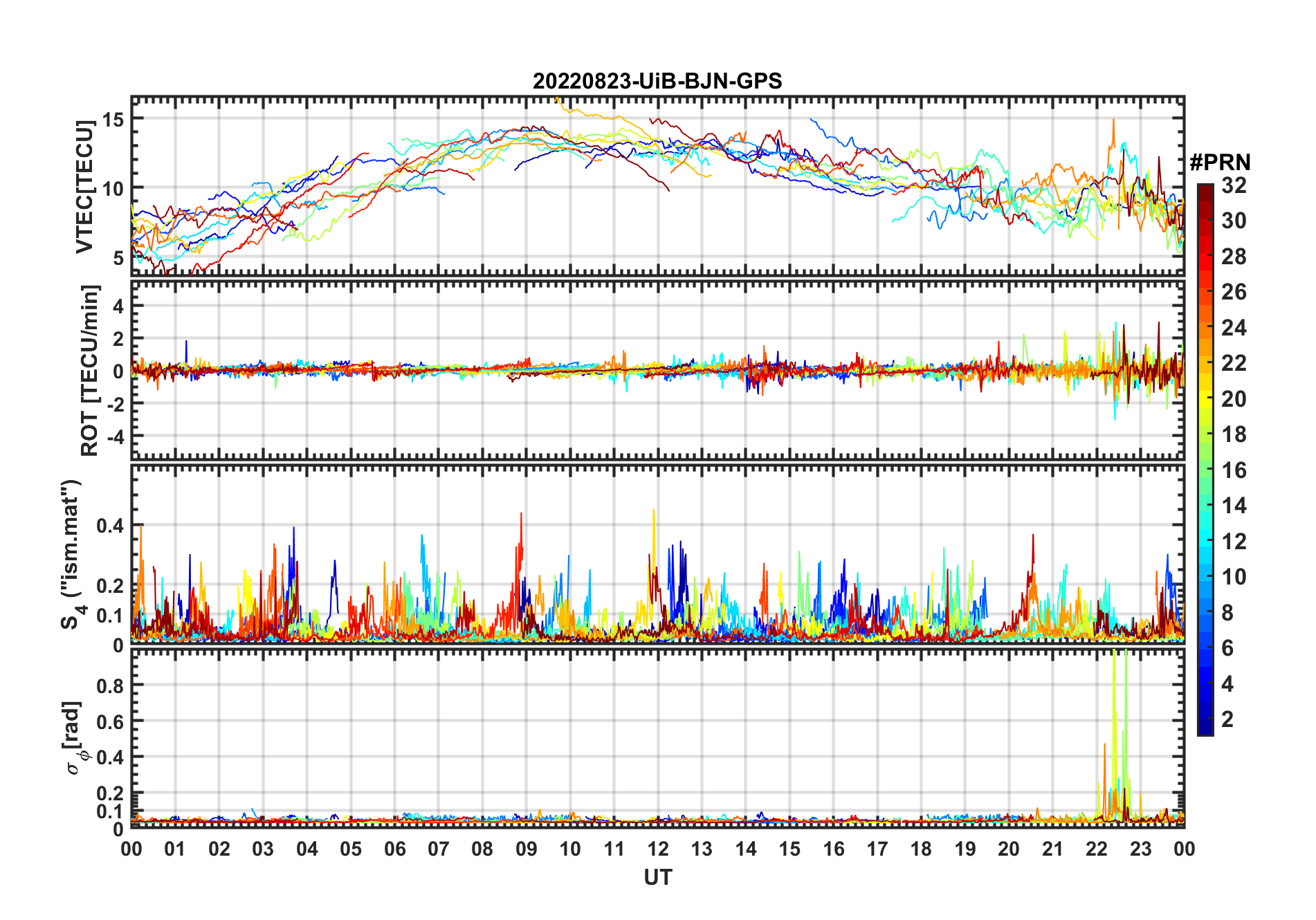Viewport: 1316px width, 920px height.
Task: Click PRN colorbar tick label 6
Action: (x=1227, y=648)
